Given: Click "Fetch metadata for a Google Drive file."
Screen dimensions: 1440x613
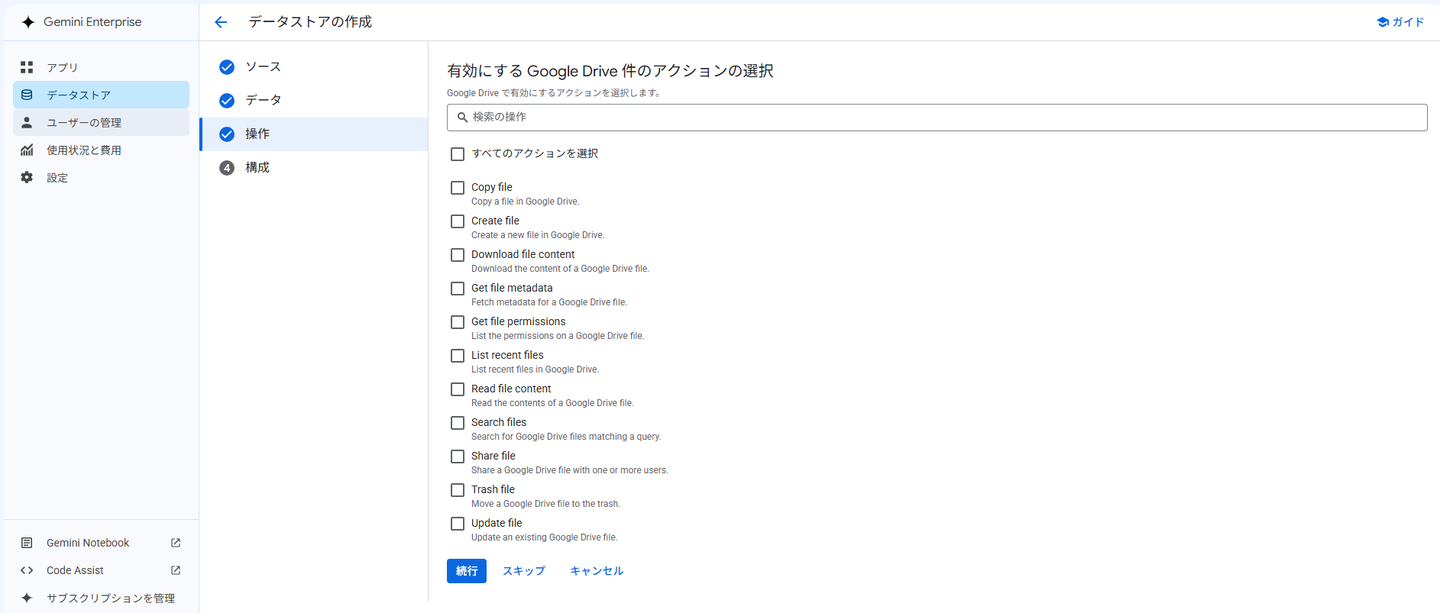Looking at the screenshot, I should [549, 302].
